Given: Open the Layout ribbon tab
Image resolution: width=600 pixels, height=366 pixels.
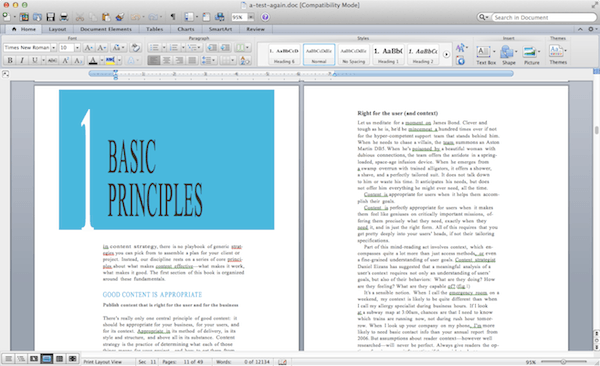Looking at the screenshot, I should coord(57,29).
